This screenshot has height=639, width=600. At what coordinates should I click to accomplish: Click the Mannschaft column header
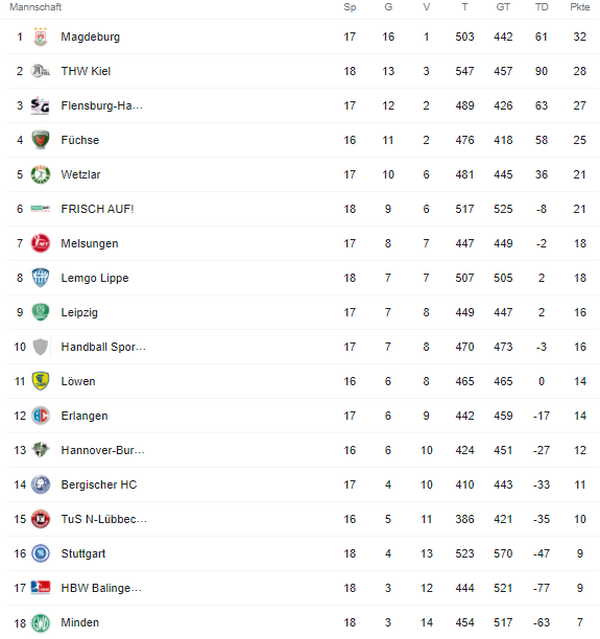[35, 7]
